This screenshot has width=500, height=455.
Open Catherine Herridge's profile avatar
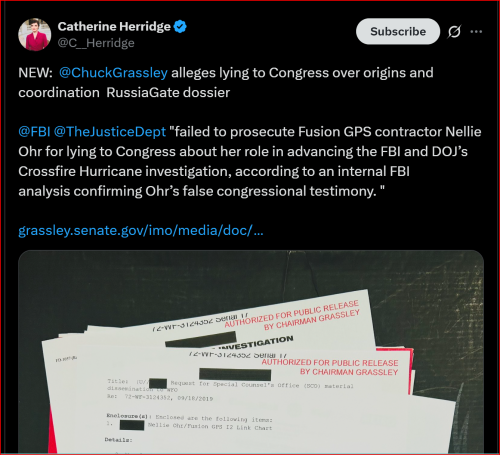35,35
